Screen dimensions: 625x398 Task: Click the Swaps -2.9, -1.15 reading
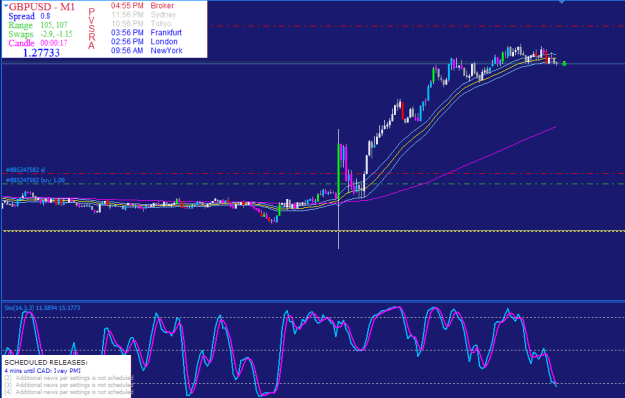point(40,34)
